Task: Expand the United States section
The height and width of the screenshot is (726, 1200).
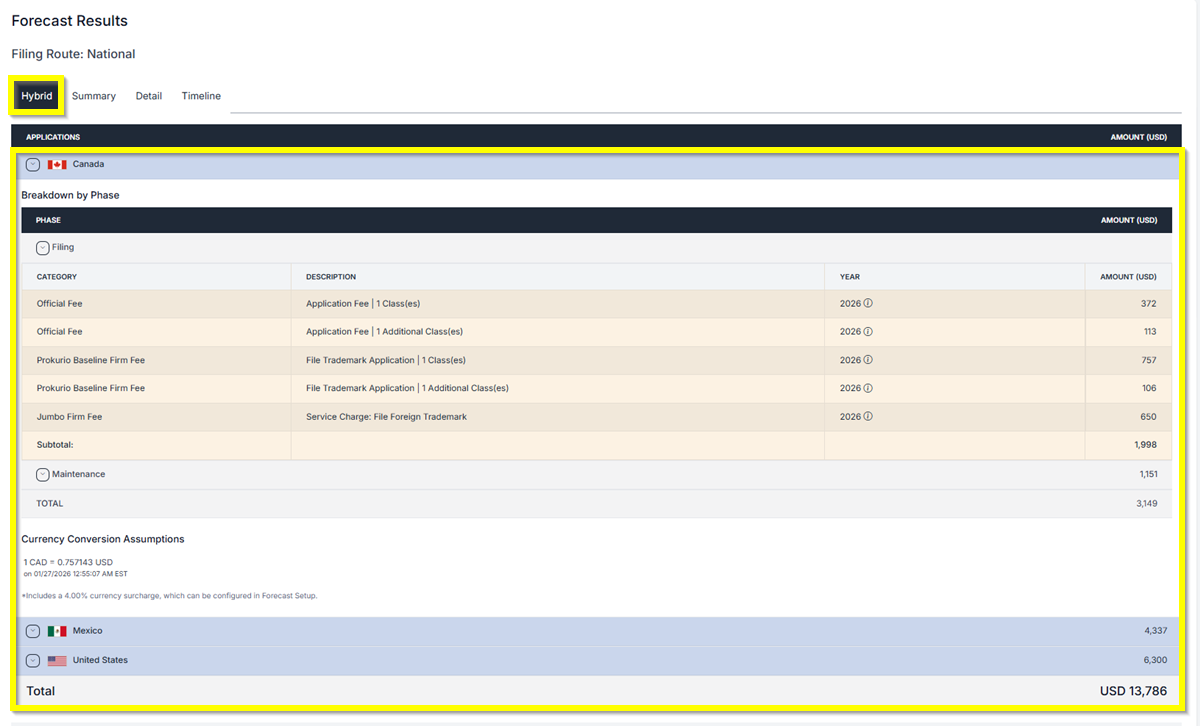Action: (x=32, y=660)
